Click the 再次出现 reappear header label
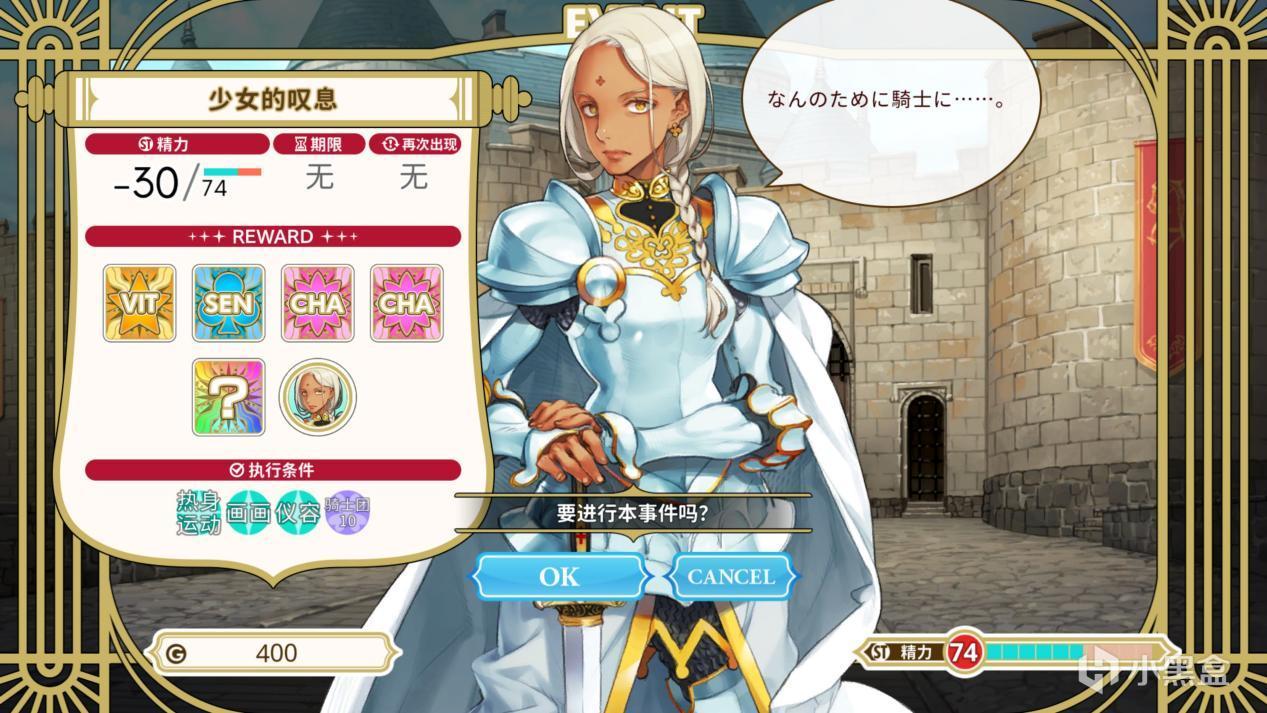 pyautogui.click(x=414, y=145)
